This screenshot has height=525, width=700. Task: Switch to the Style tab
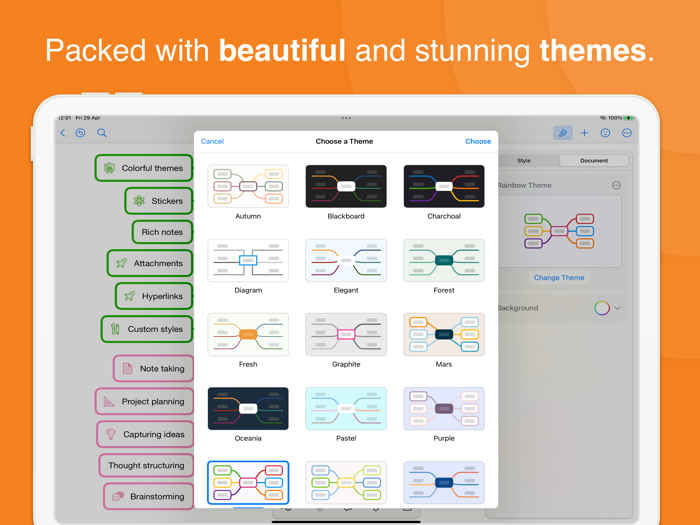point(524,160)
